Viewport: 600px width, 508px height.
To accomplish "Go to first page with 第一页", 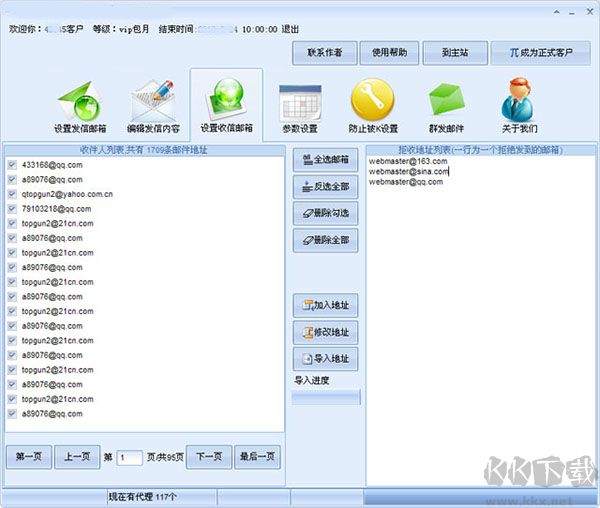I will 29,457.
